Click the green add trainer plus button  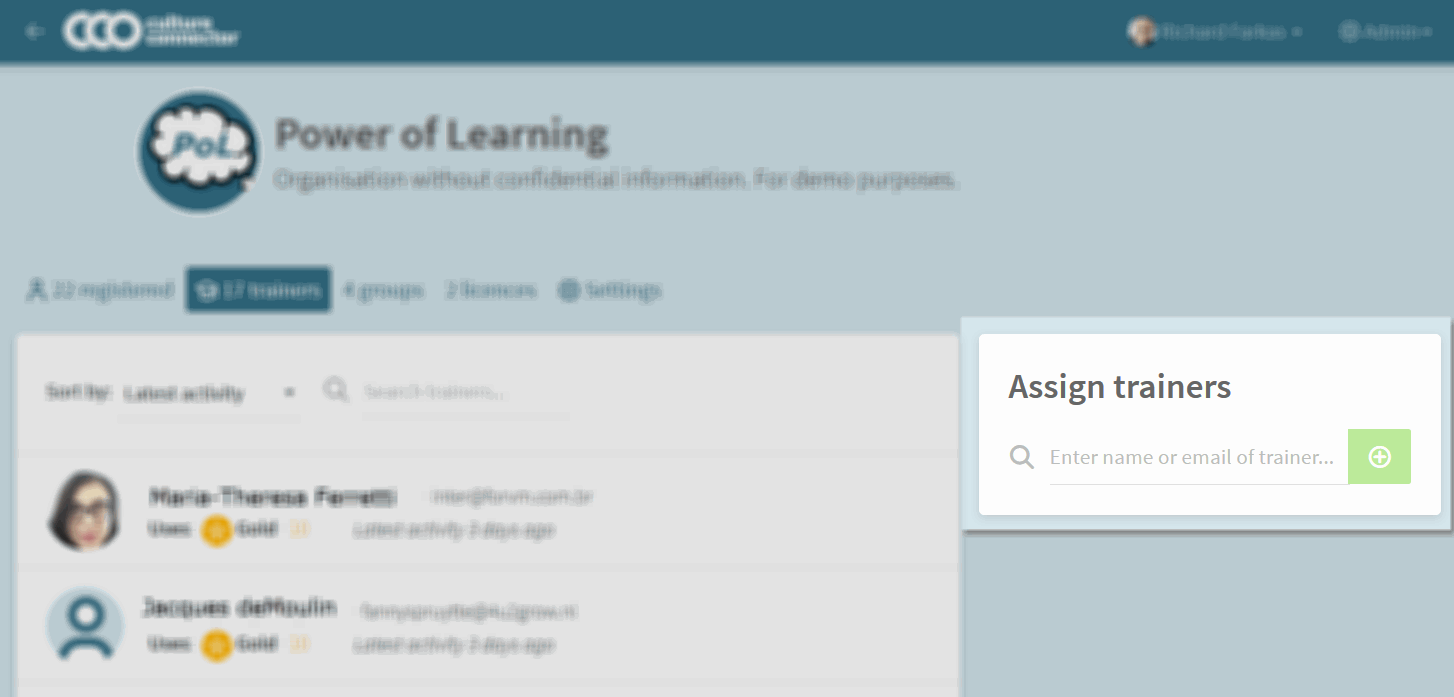point(1379,457)
